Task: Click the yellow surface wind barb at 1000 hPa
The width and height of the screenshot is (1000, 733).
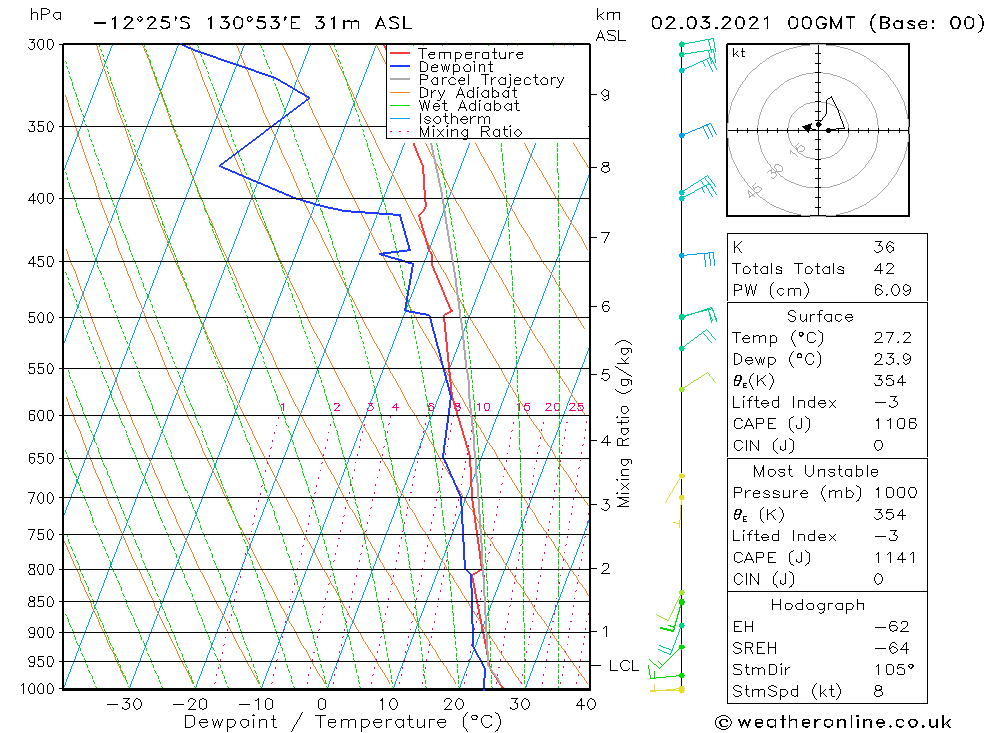Action: 666,689
